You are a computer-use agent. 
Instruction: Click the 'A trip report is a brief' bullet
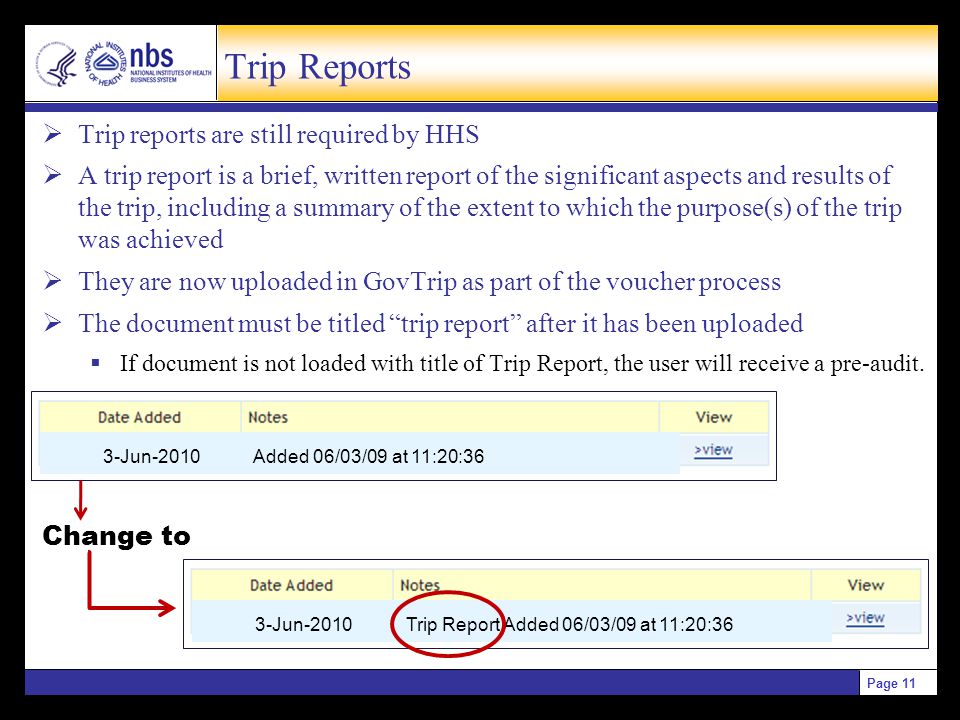[490, 208]
